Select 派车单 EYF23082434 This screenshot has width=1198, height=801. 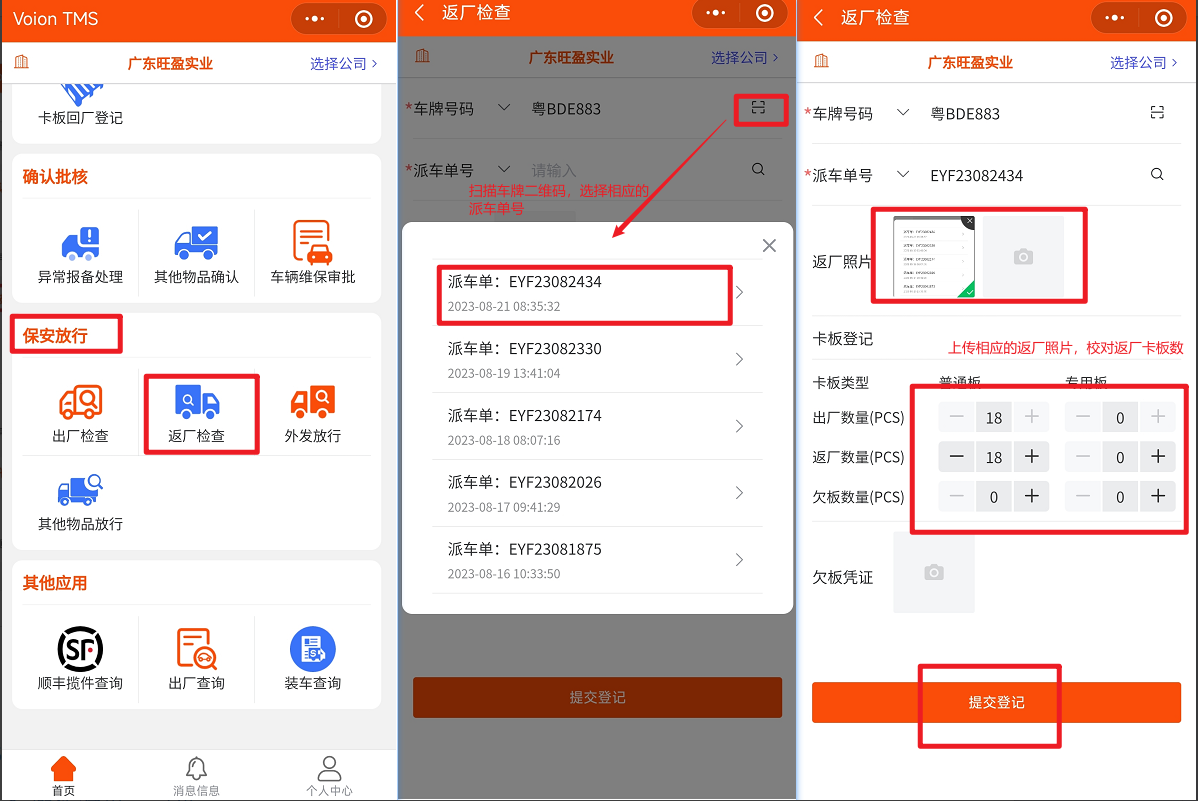pyautogui.click(x=597, y=293)
